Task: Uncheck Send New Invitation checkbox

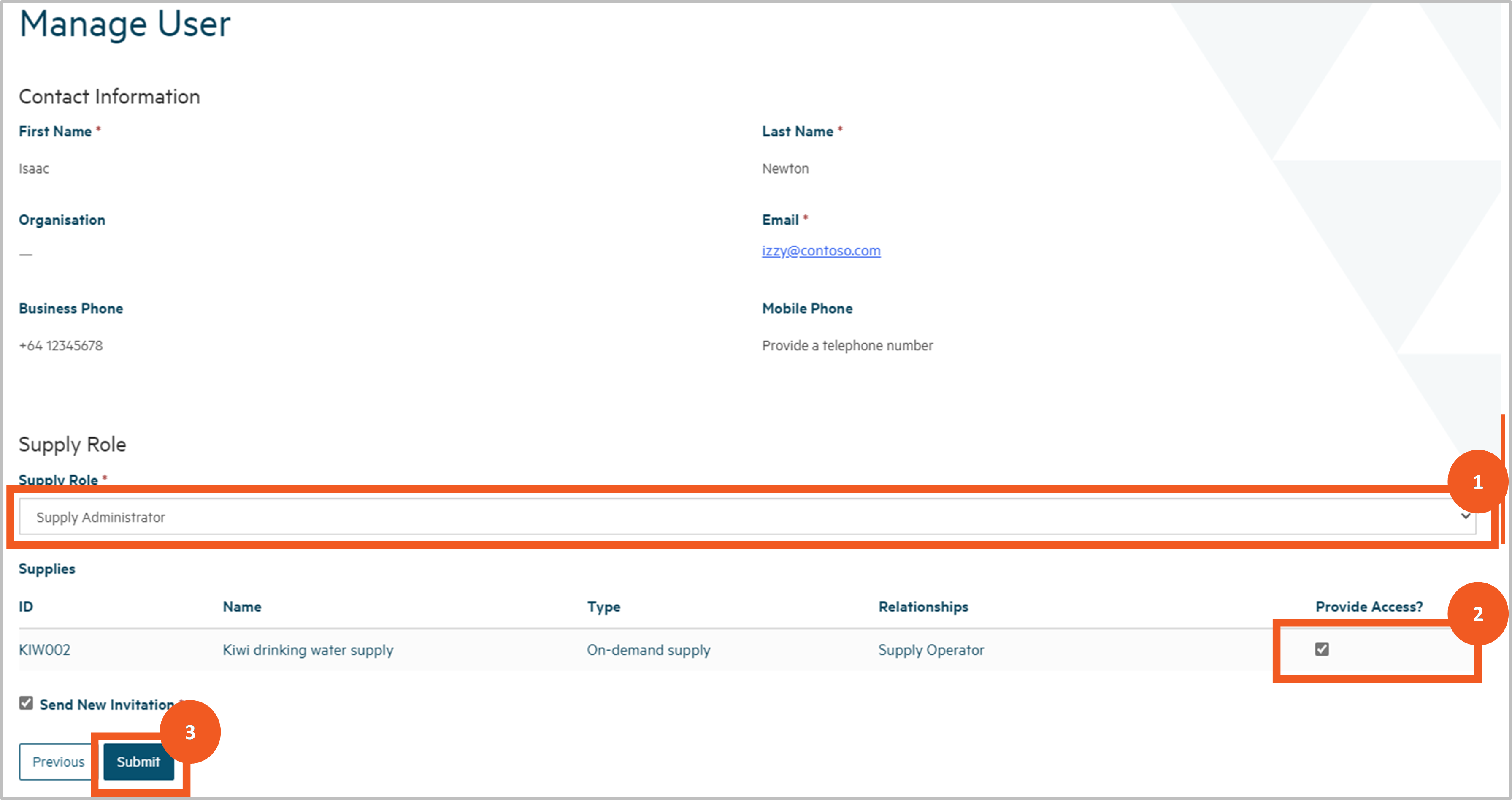Action: [x=26, y=703]
